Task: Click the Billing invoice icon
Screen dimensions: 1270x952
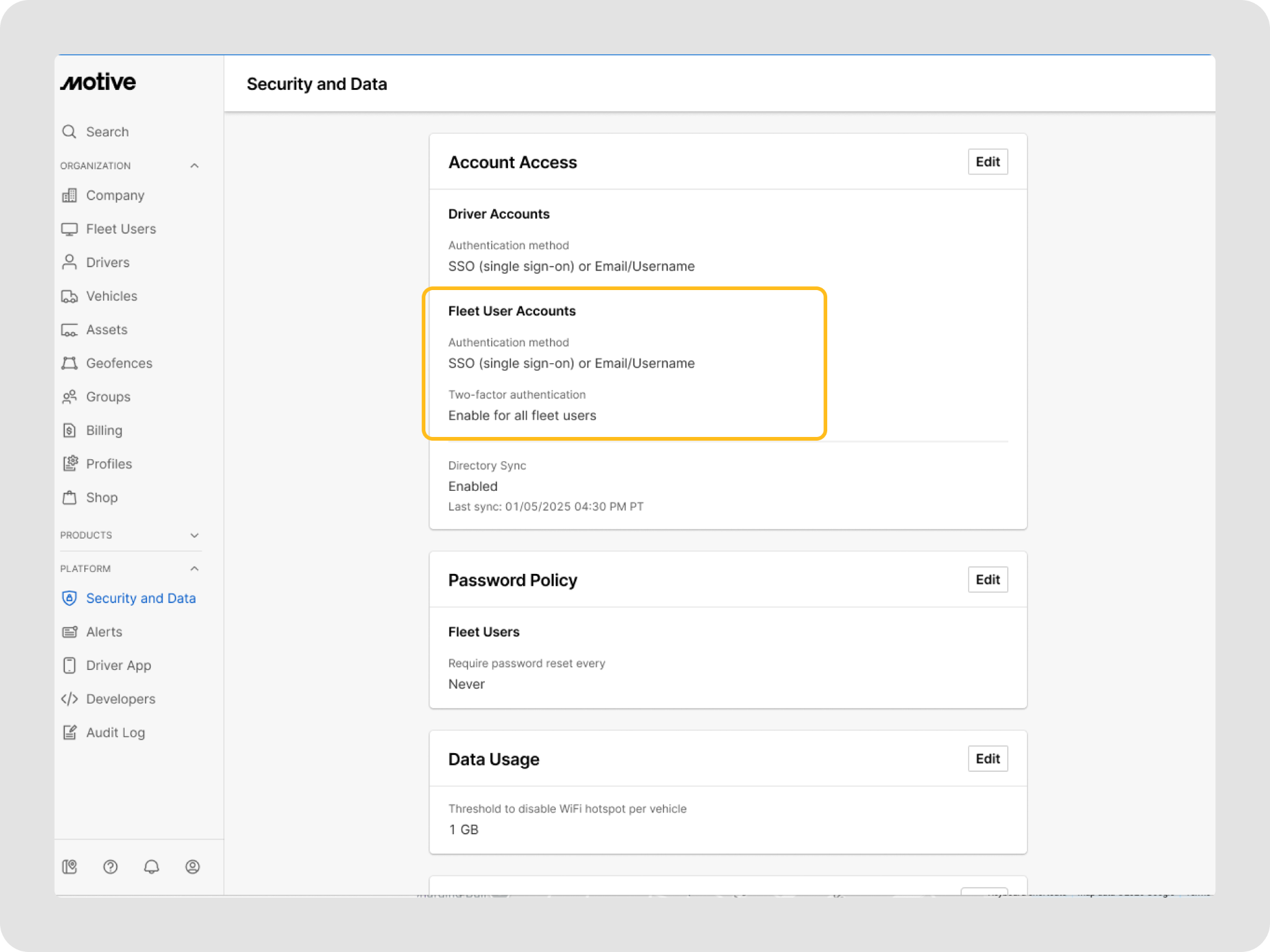Action: [x=69, y=430]
